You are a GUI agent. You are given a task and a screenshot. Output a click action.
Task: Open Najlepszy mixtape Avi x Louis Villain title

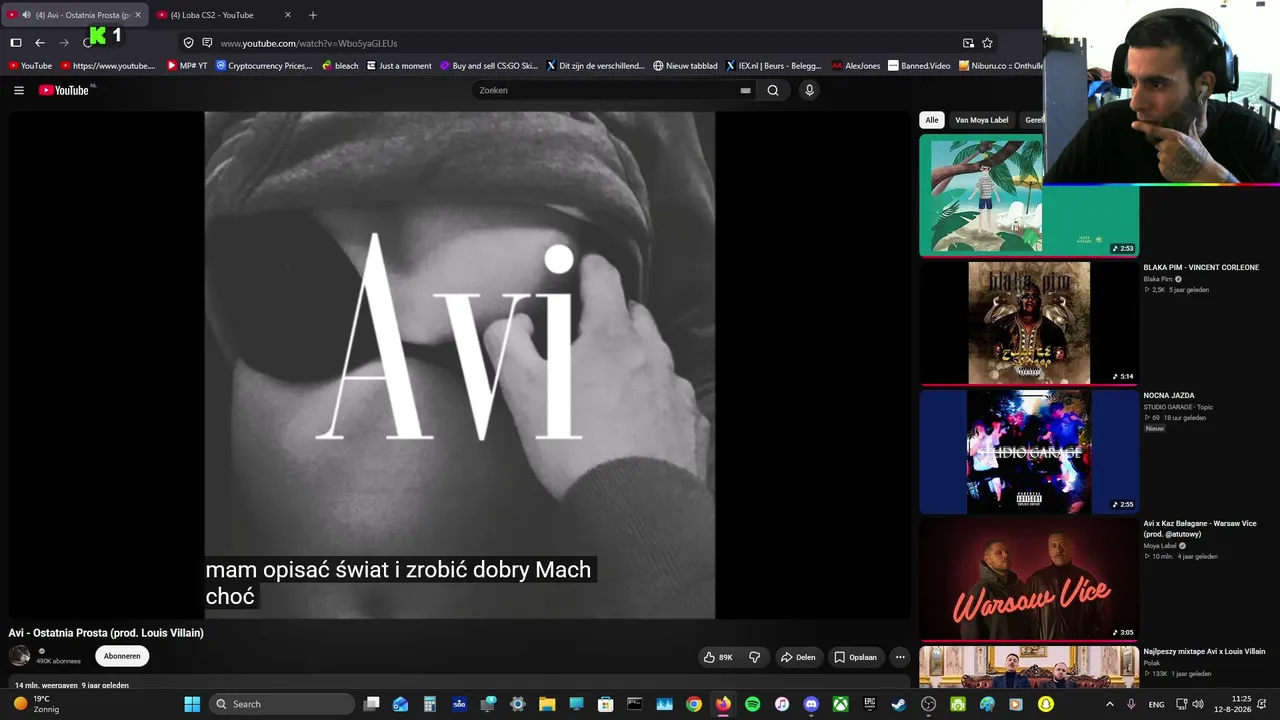1204,651
